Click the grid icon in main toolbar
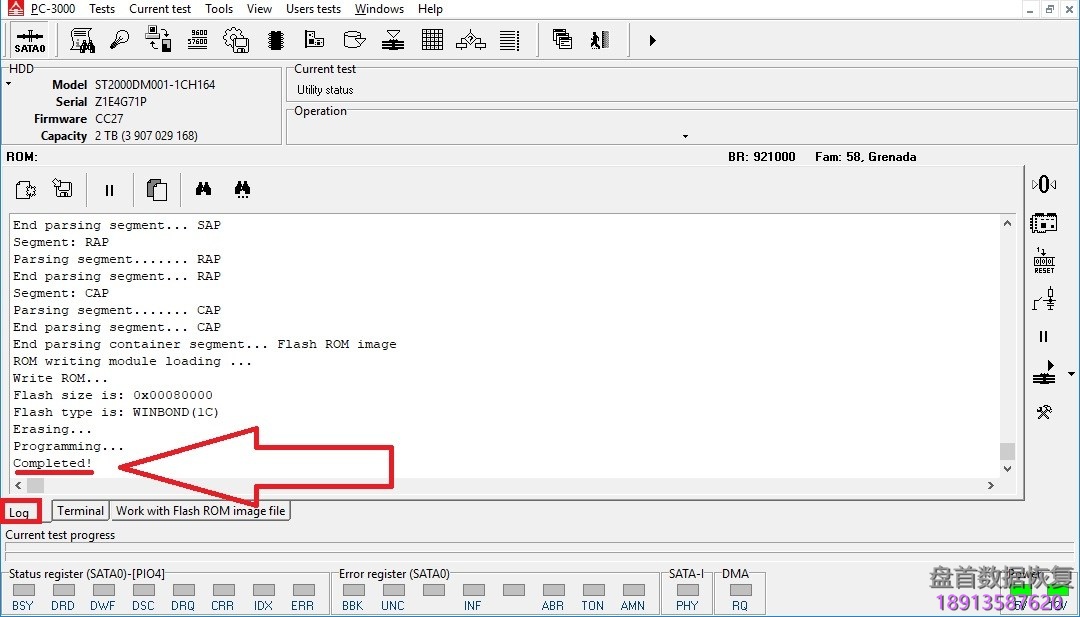 click(432, 40)
